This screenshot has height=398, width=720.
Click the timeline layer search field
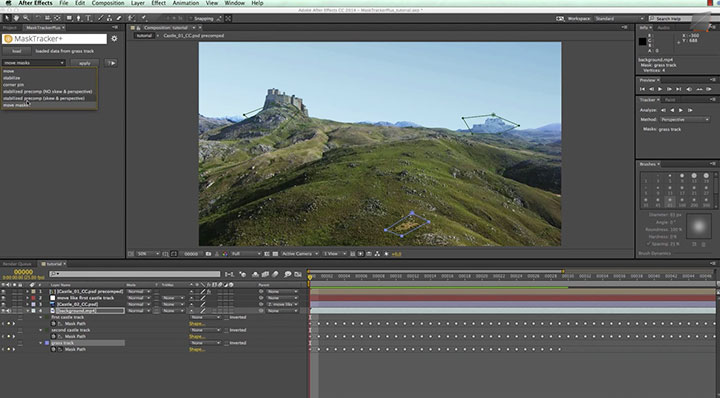pos(135,274)
